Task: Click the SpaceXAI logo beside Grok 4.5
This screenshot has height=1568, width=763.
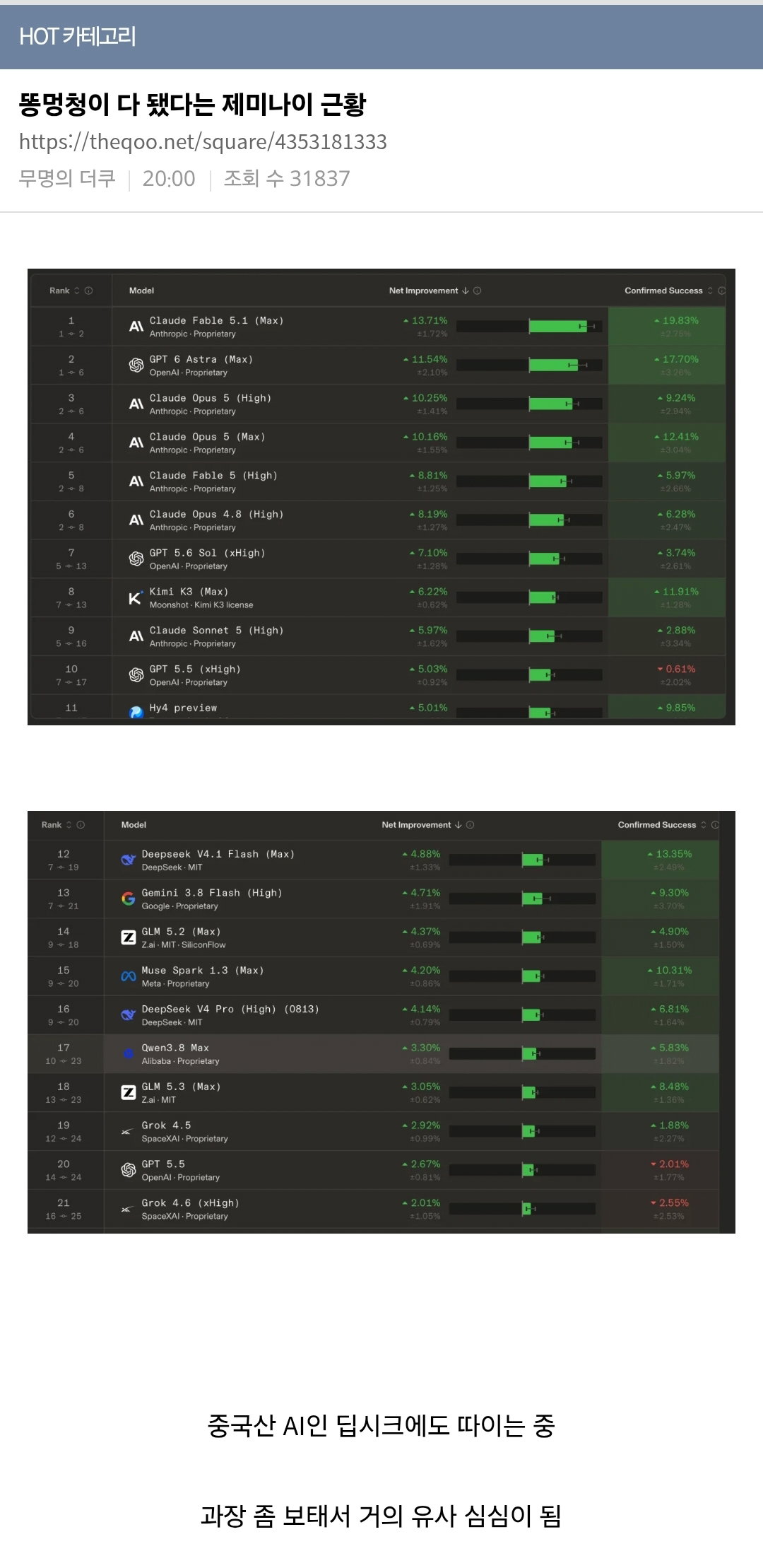Action: tap(126, 1132)
